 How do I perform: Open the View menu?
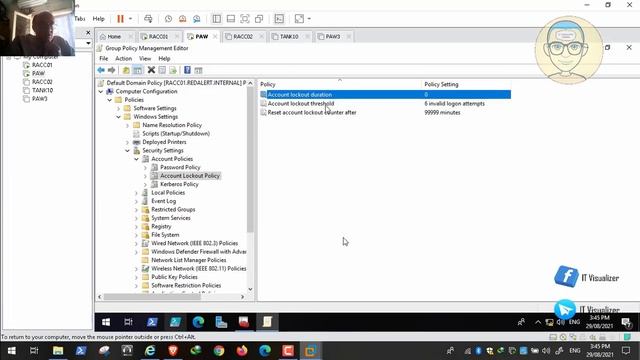point(145,59)
